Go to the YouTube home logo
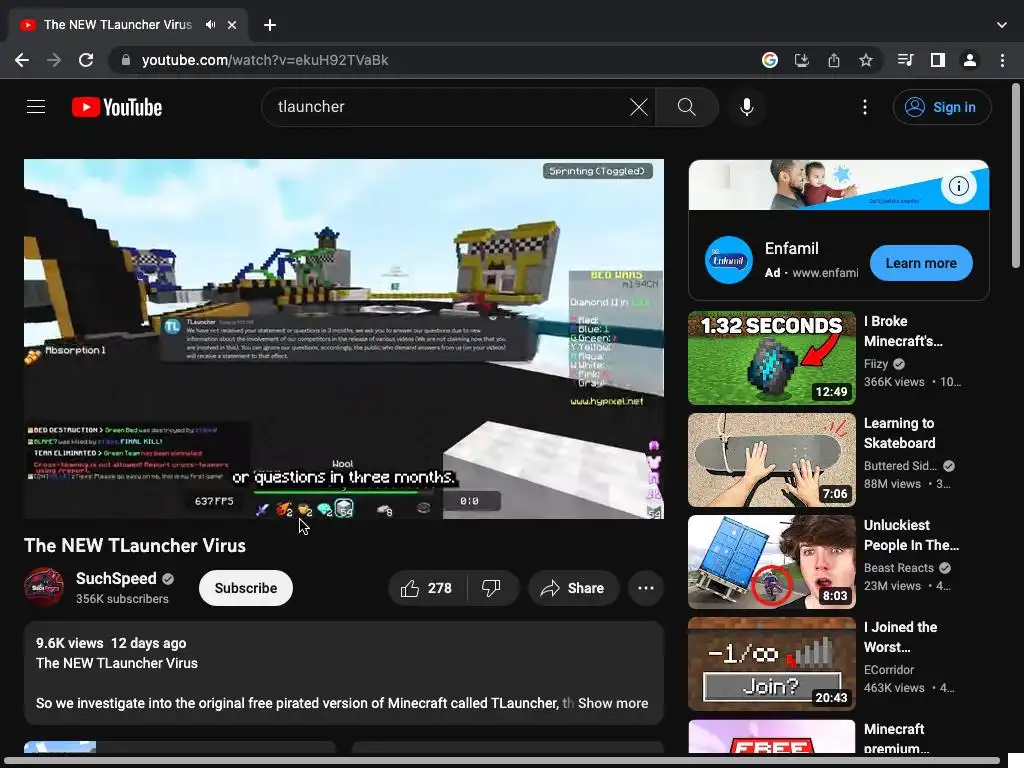1024x768 pixels. [117, 107]
